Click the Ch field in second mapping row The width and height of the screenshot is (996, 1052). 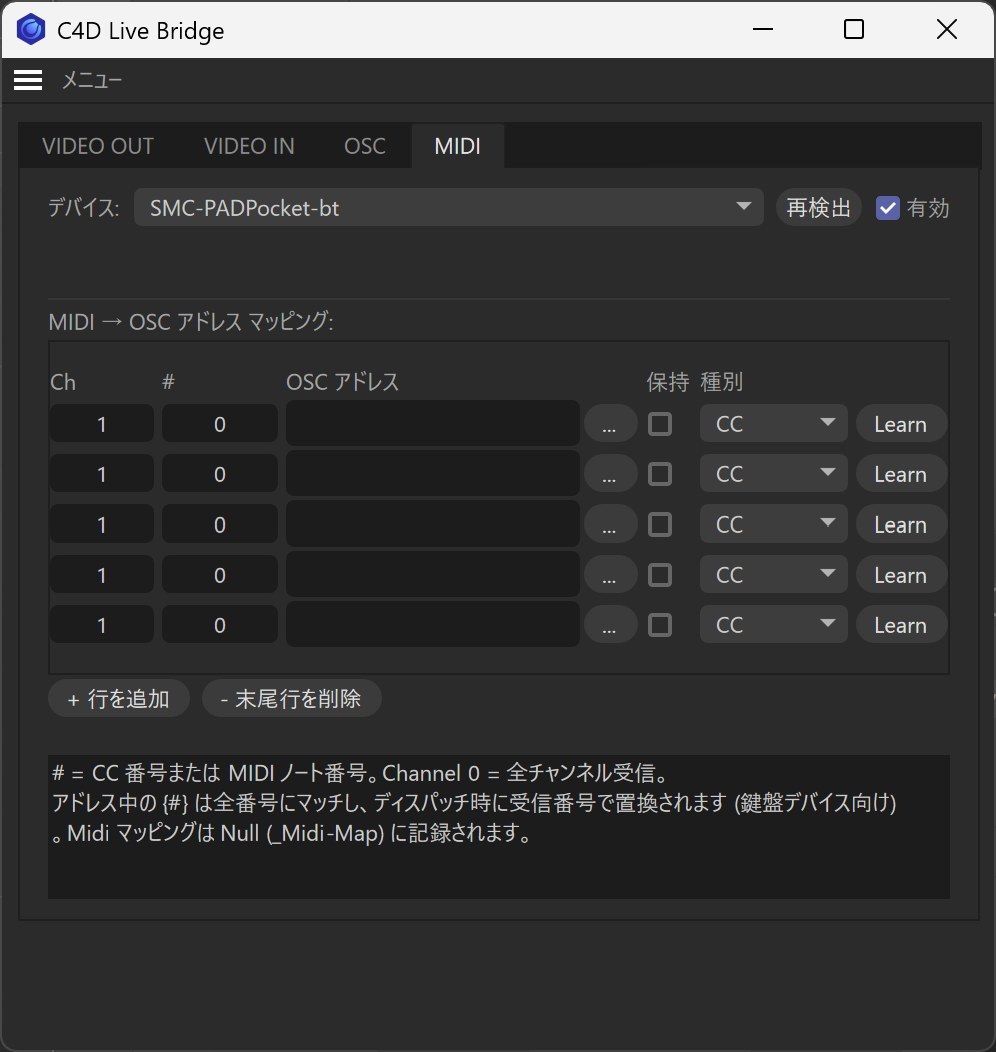click(x=102, y=474)
